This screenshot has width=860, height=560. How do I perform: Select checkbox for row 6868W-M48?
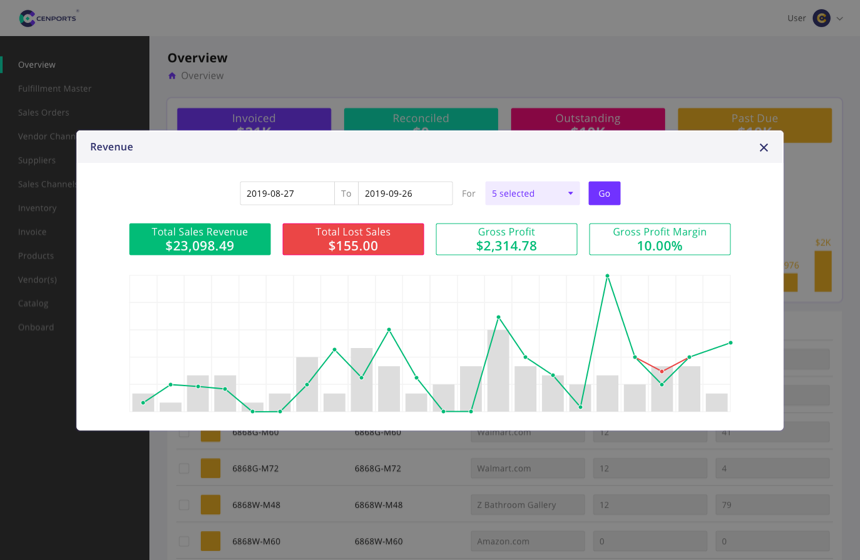click(x=183, y=505)
